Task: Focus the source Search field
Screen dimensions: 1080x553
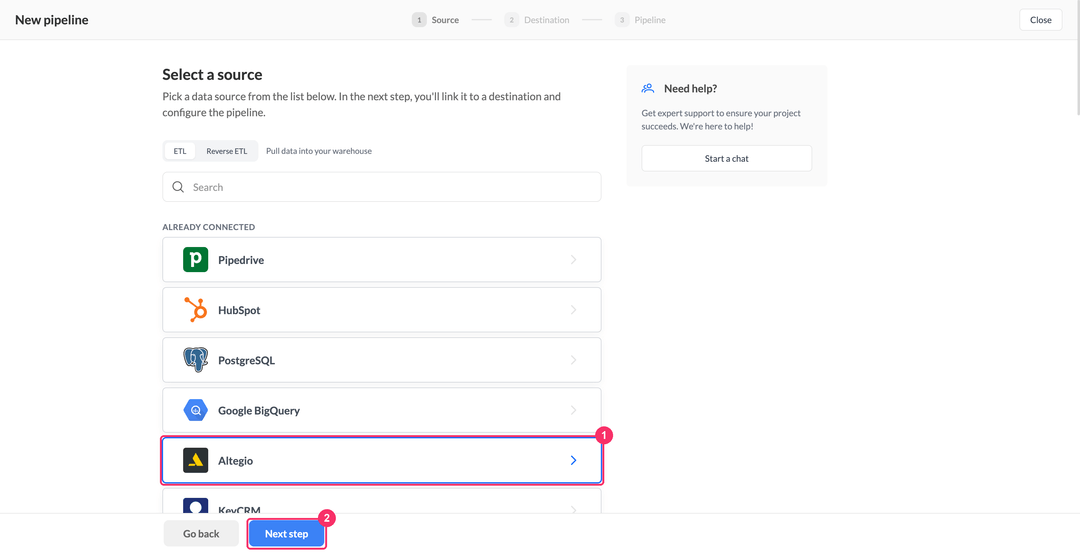Action: click(382, 187)
